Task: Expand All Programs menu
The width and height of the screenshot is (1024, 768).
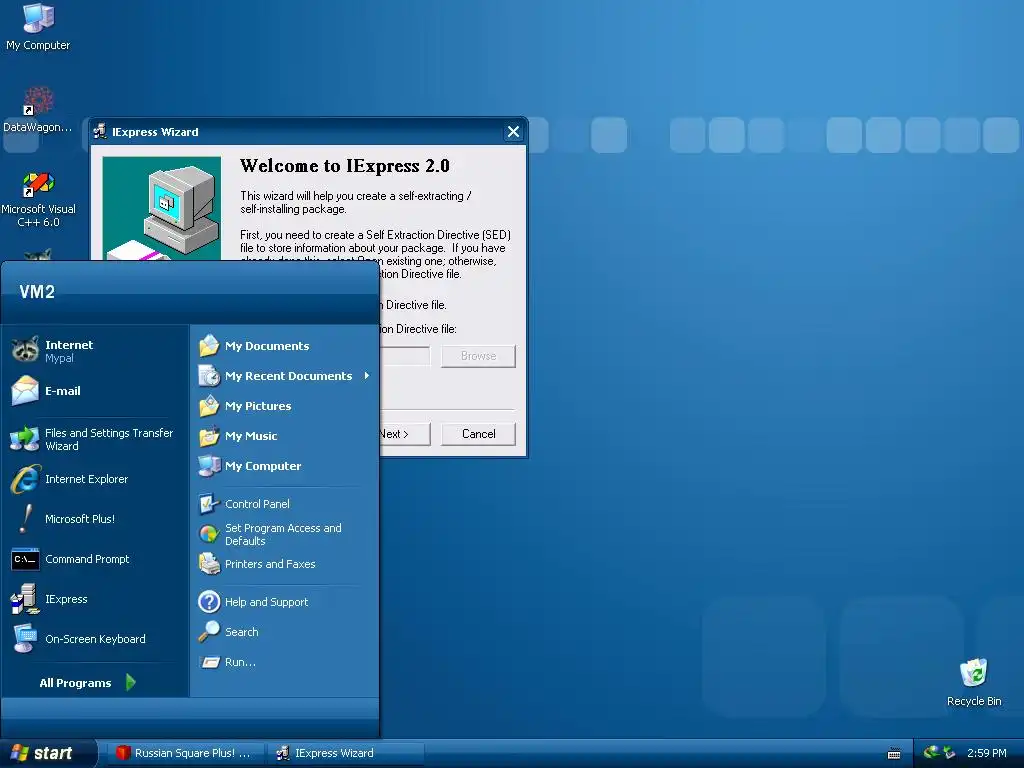Action: point(88,682)
